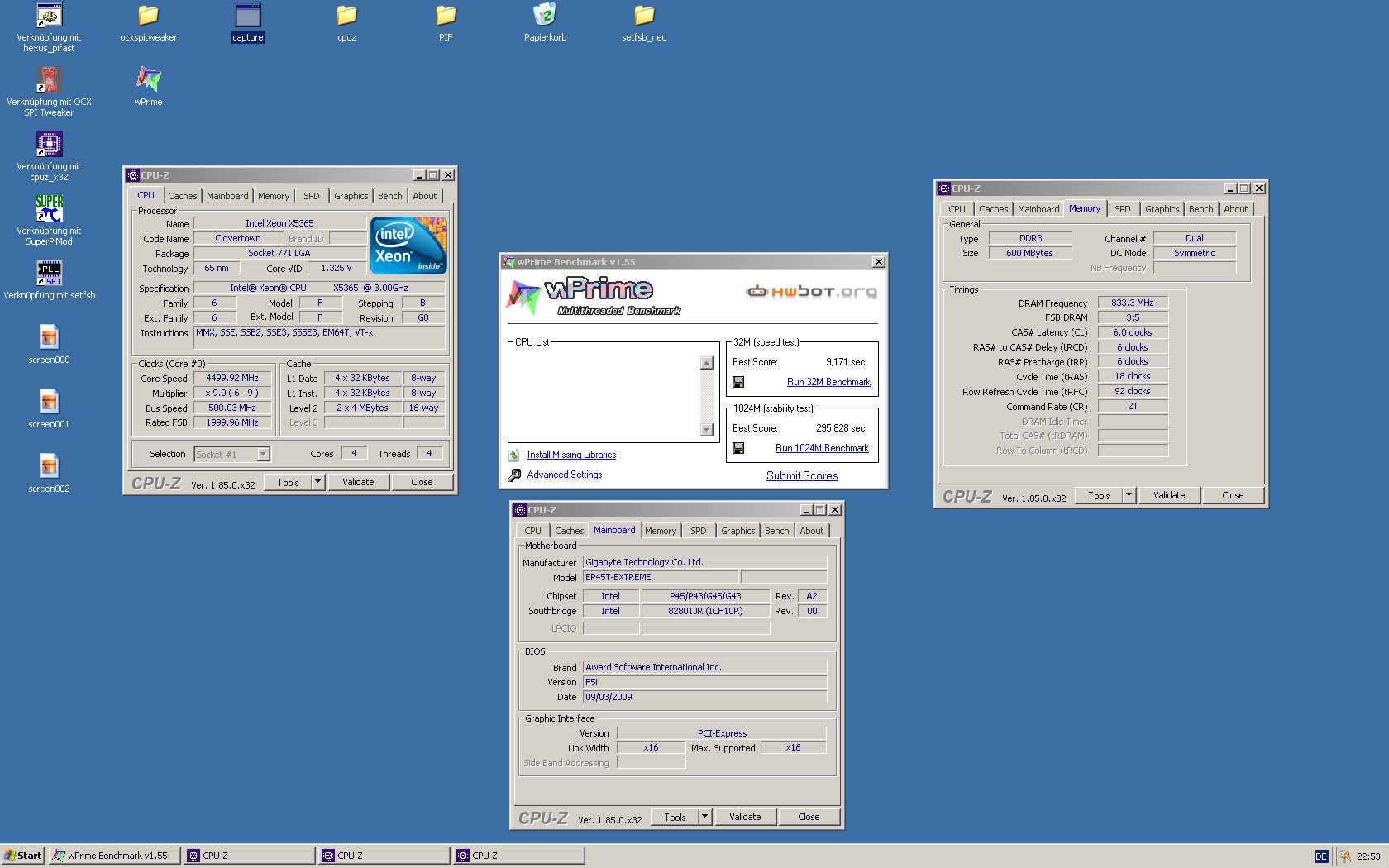Switch to CPU tab in Mainboard window
The width and height of the screenshot is (1389, 868).
[533, 531]
